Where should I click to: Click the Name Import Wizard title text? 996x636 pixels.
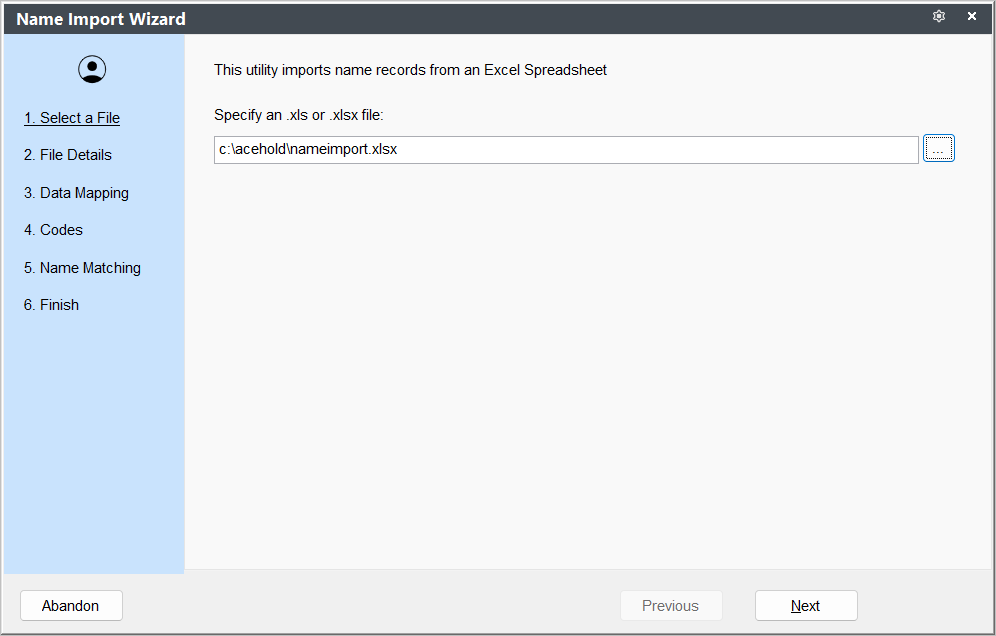[x=101, y=19]
